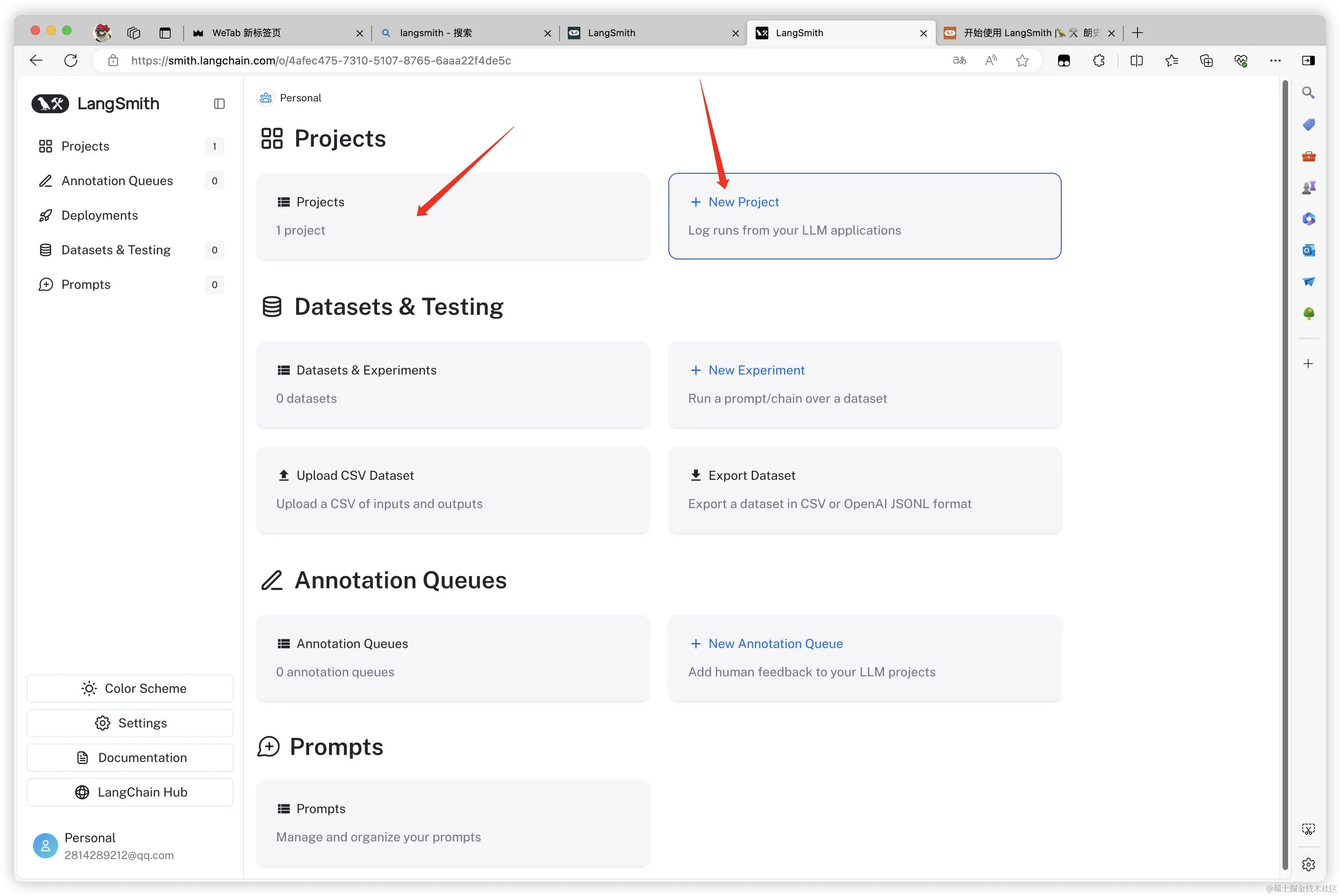The height and width of the screenshot is (896, 1340).
Task: Toggle browser split screen icon
Action: (1137, 61)
